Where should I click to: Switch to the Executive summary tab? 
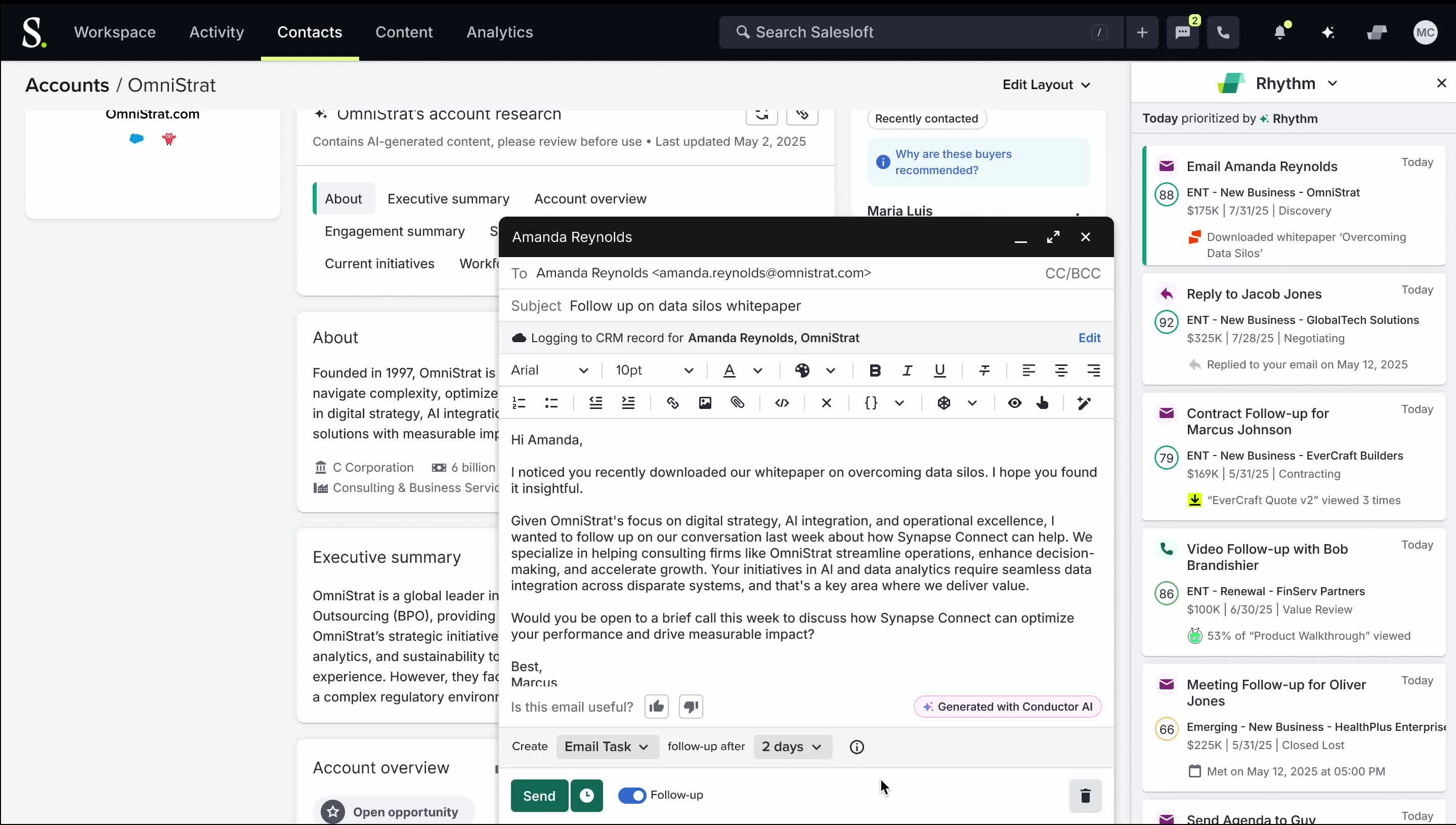(448, 199)
